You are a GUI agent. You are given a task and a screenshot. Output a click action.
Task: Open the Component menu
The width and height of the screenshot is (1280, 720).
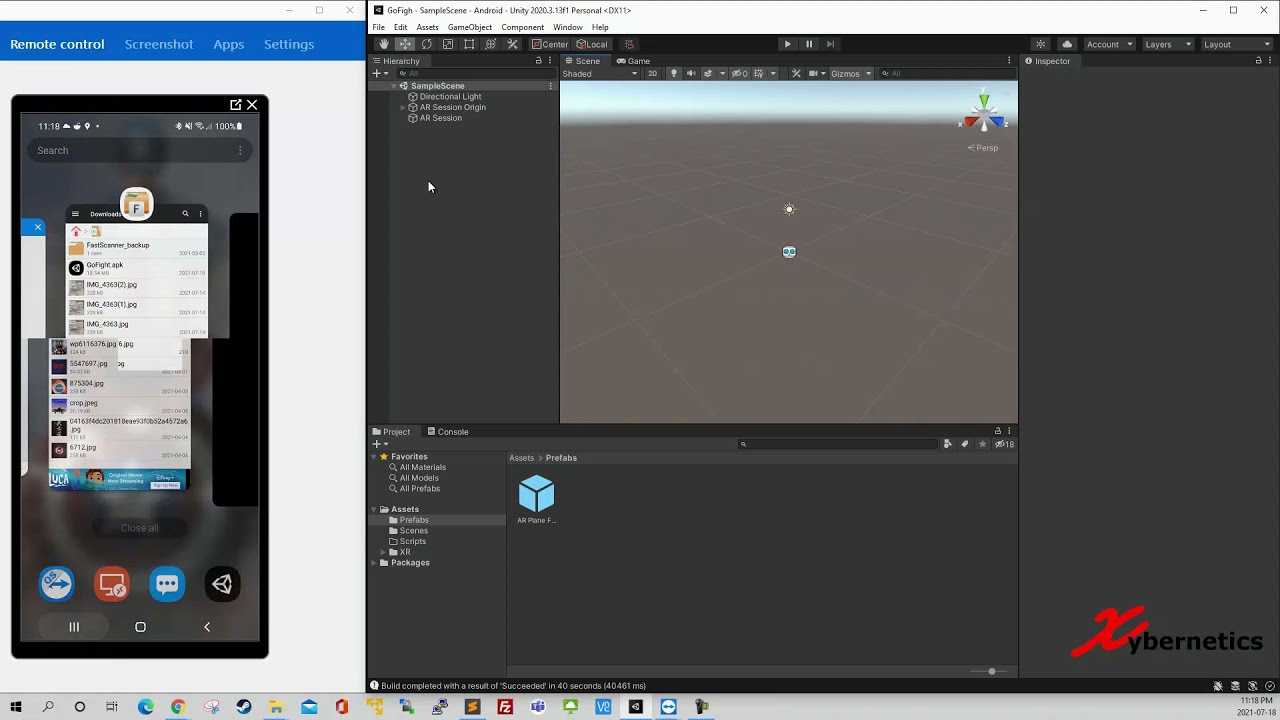pos(523,27)
